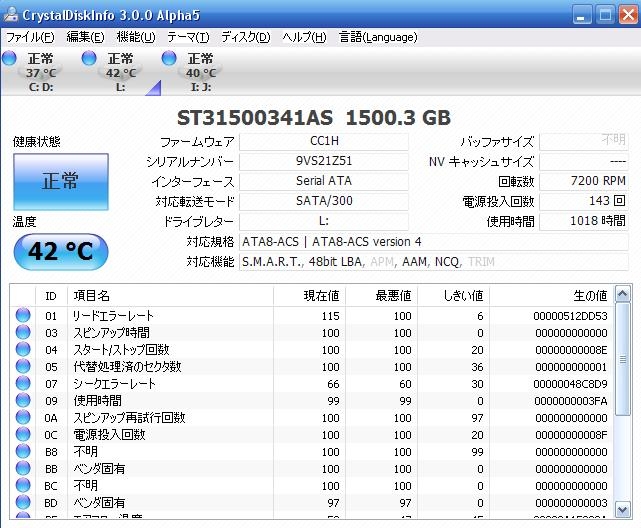This screenshot has height=528, width=641.
Task: Minimize the CrystalDiskInfo window
Action: [582, 16]
